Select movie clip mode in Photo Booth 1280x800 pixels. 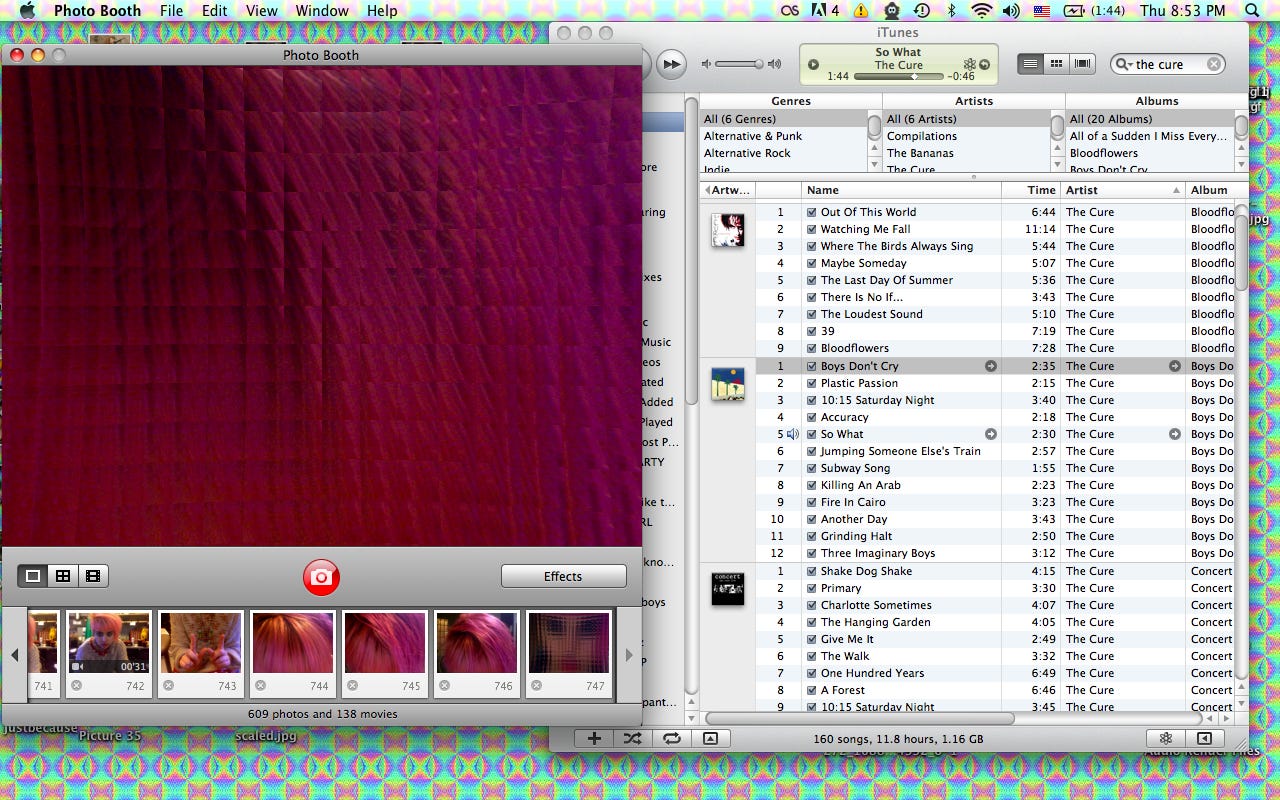click(x=93, y=576)
